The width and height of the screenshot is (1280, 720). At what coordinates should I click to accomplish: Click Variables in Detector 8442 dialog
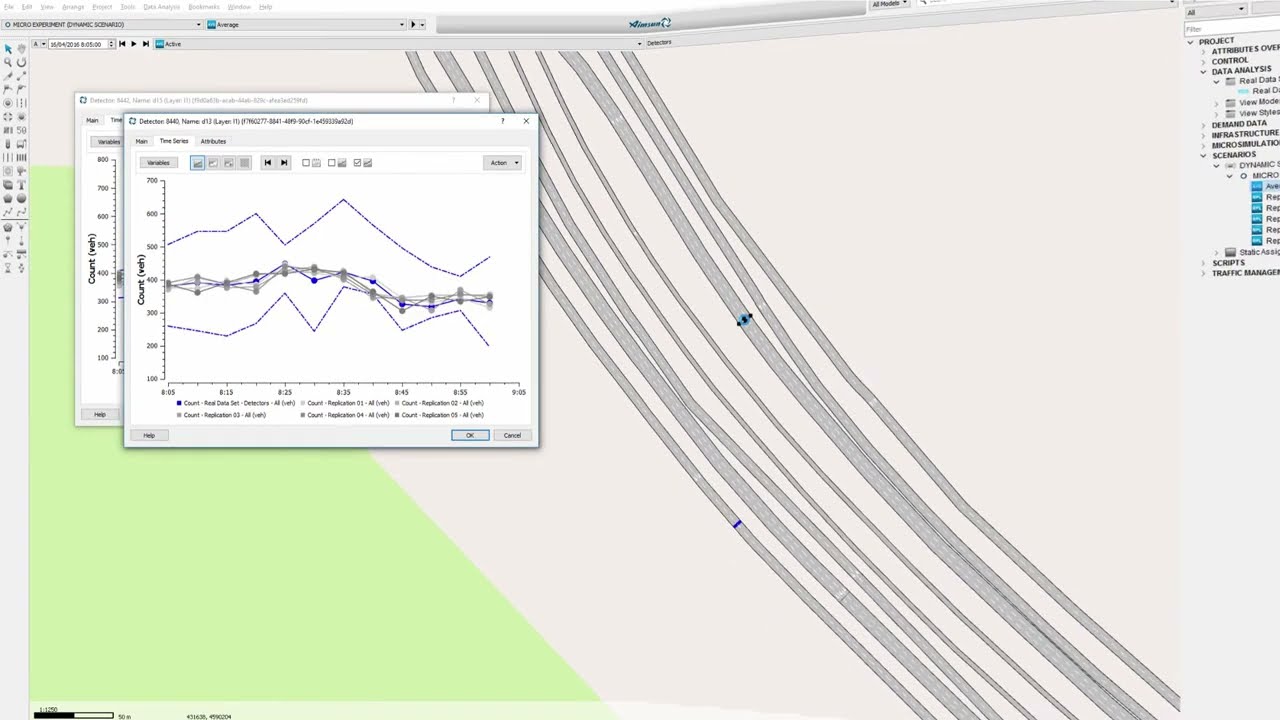click(108, 141)
